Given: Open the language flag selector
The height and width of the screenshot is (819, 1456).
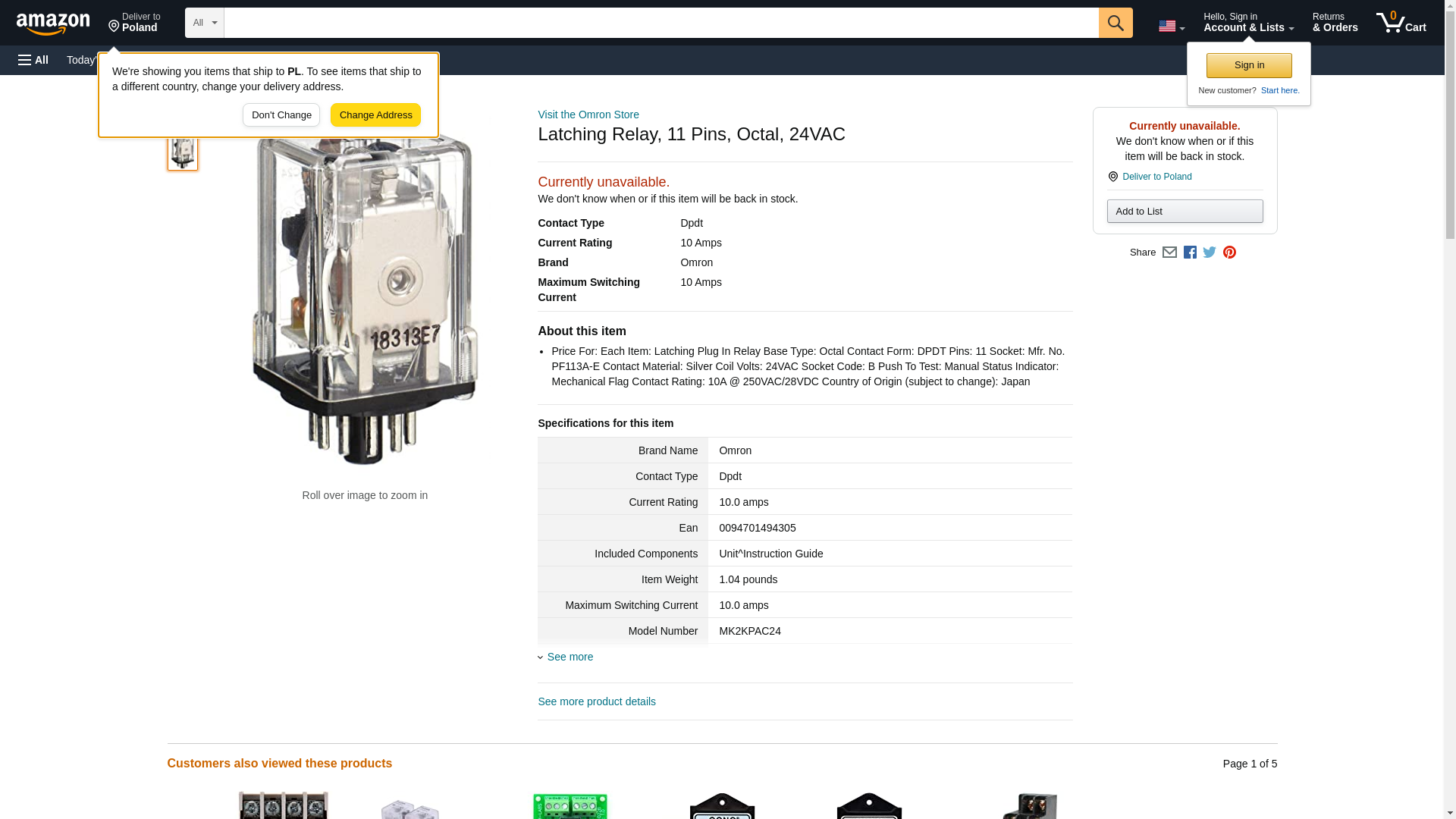Looking at the screenshot, I should pos(1172,26).
